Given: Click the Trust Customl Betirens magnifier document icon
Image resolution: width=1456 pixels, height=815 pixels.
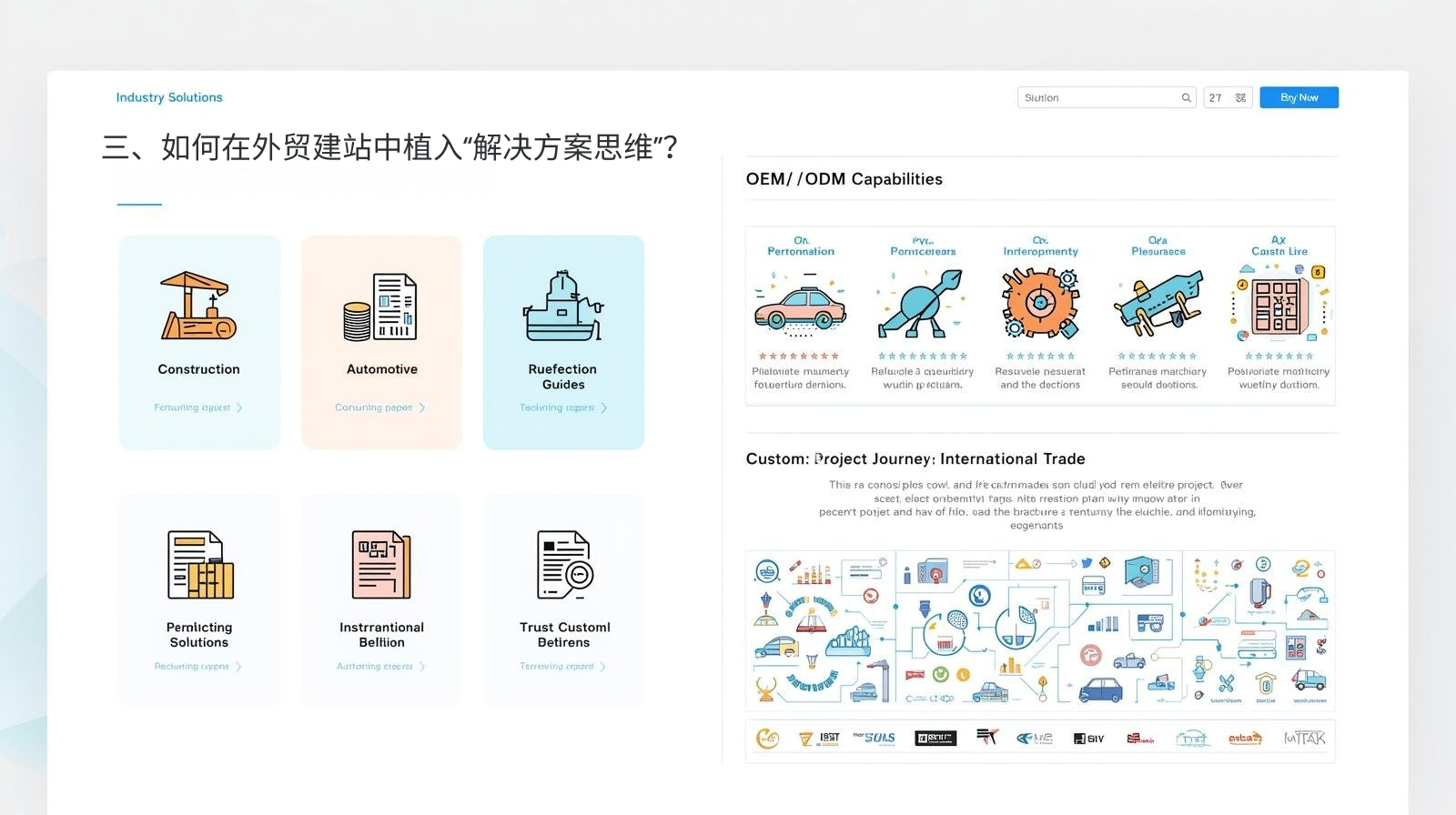Looking at the screenshot, I should (x=565, y=565).
